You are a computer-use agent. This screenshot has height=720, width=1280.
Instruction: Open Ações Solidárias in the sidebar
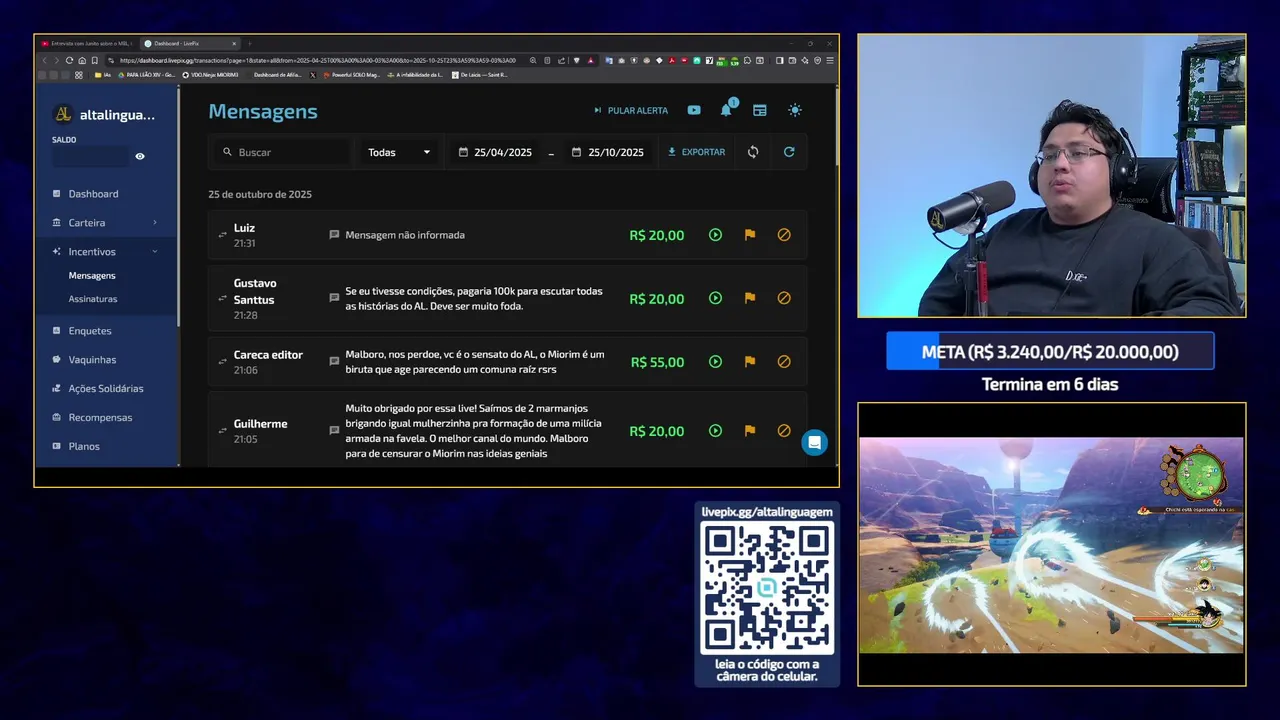click(x=106, y=389)
